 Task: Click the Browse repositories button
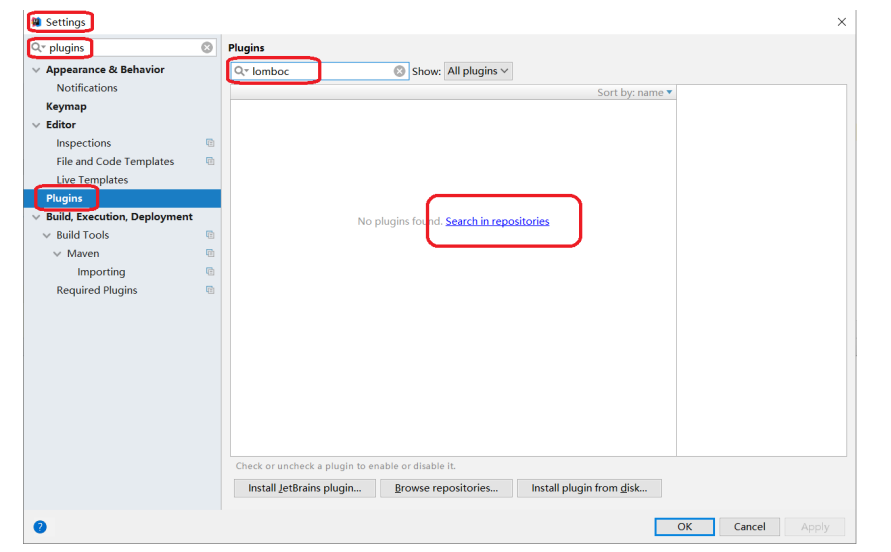pos(446,488)
